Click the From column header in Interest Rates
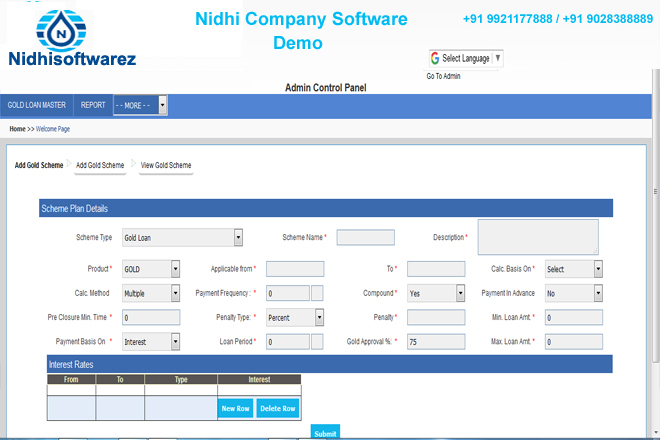Viewport: 660px width, 440px height. 71,379
